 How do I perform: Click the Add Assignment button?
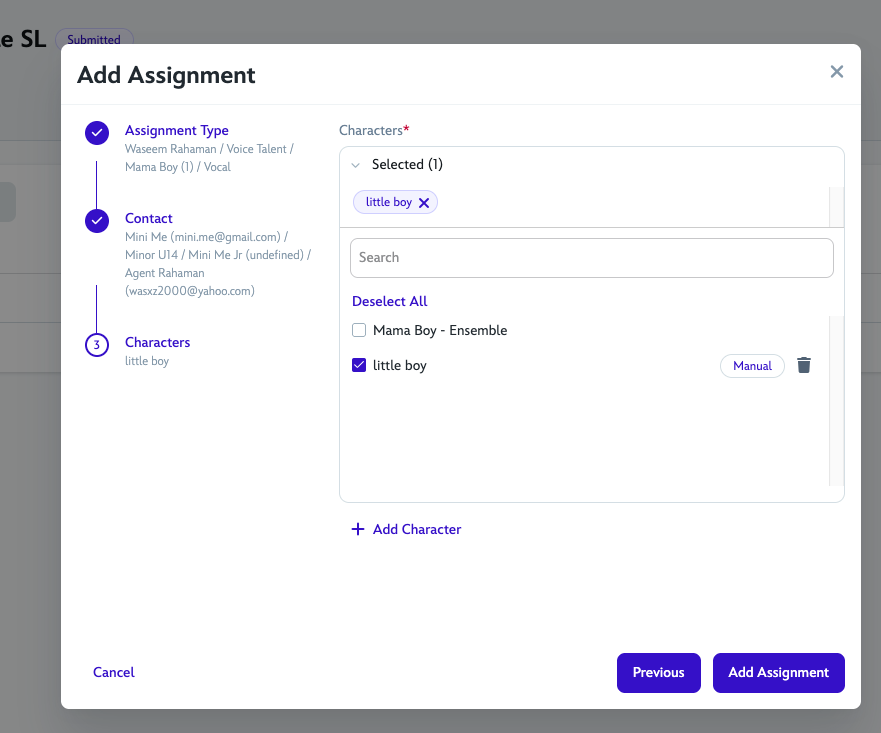778,672
